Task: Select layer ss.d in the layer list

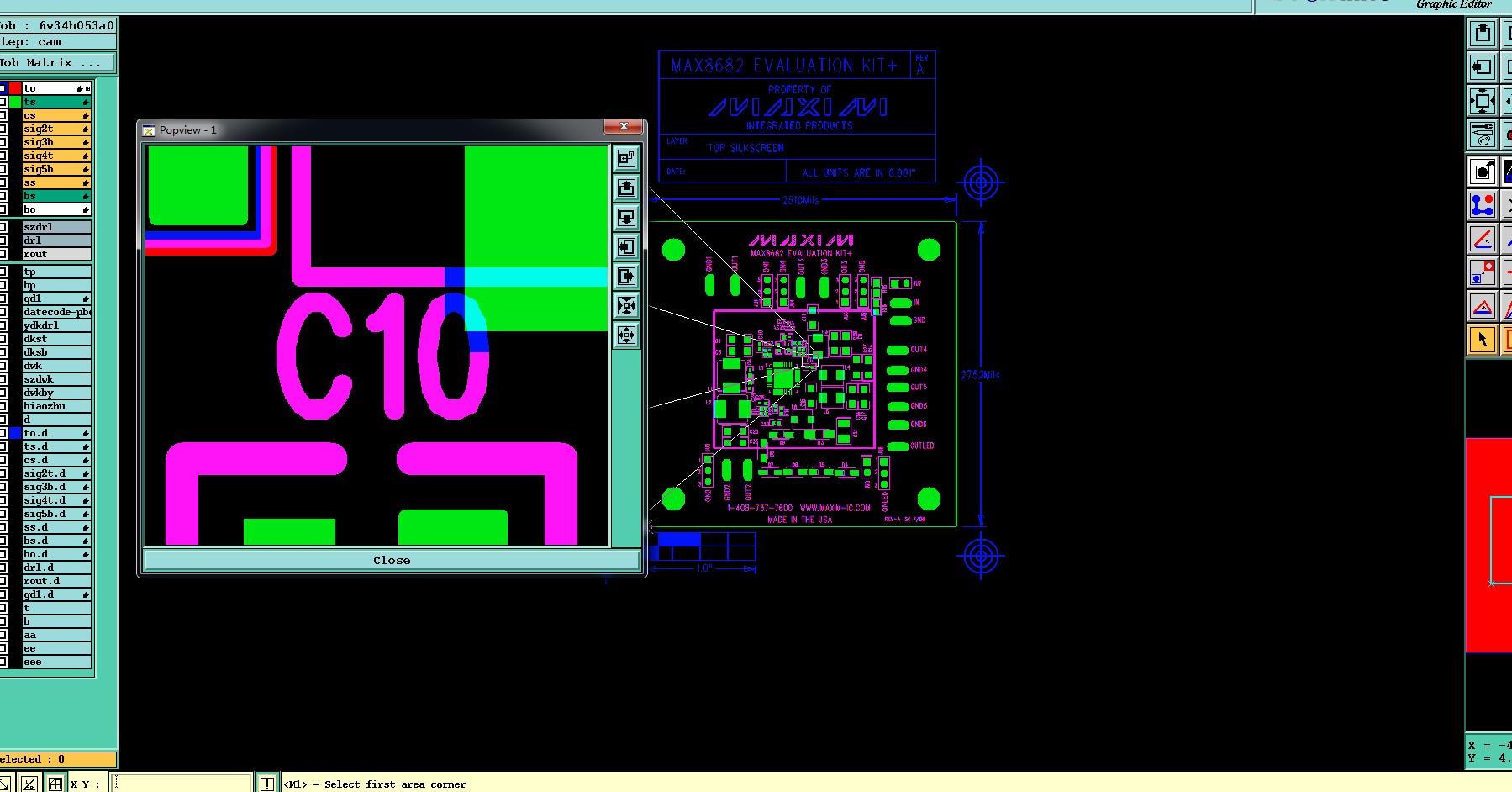Action: click(x=57, y=527)
